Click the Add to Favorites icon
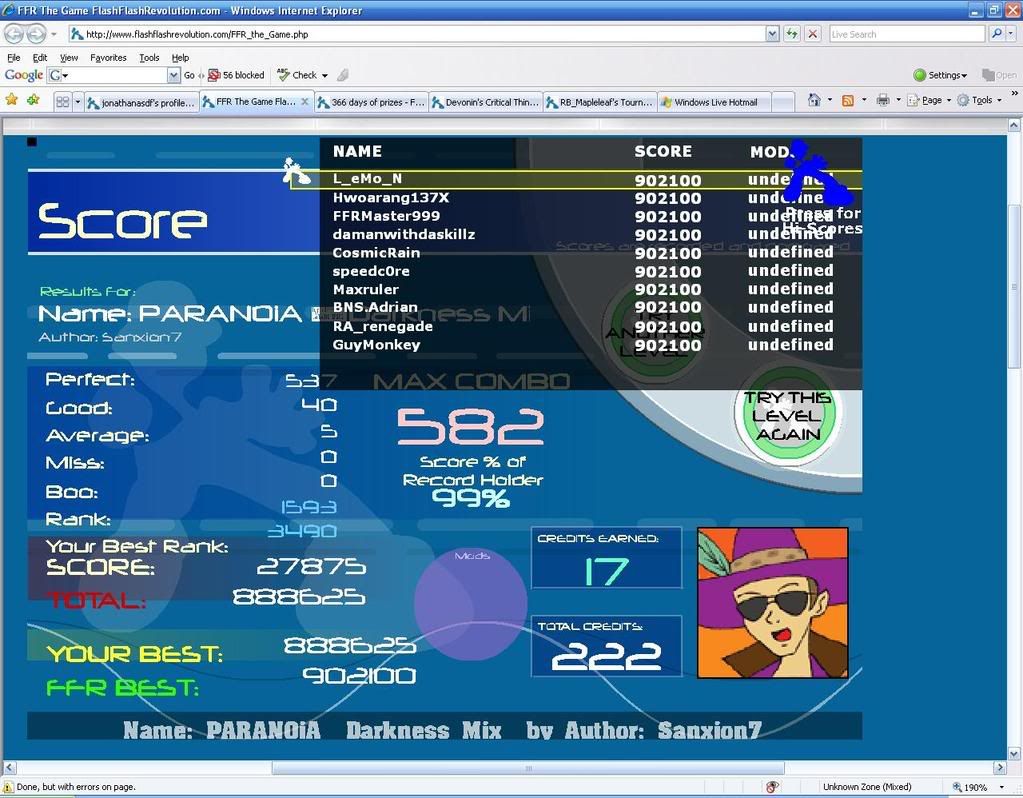 click(33, 100)
